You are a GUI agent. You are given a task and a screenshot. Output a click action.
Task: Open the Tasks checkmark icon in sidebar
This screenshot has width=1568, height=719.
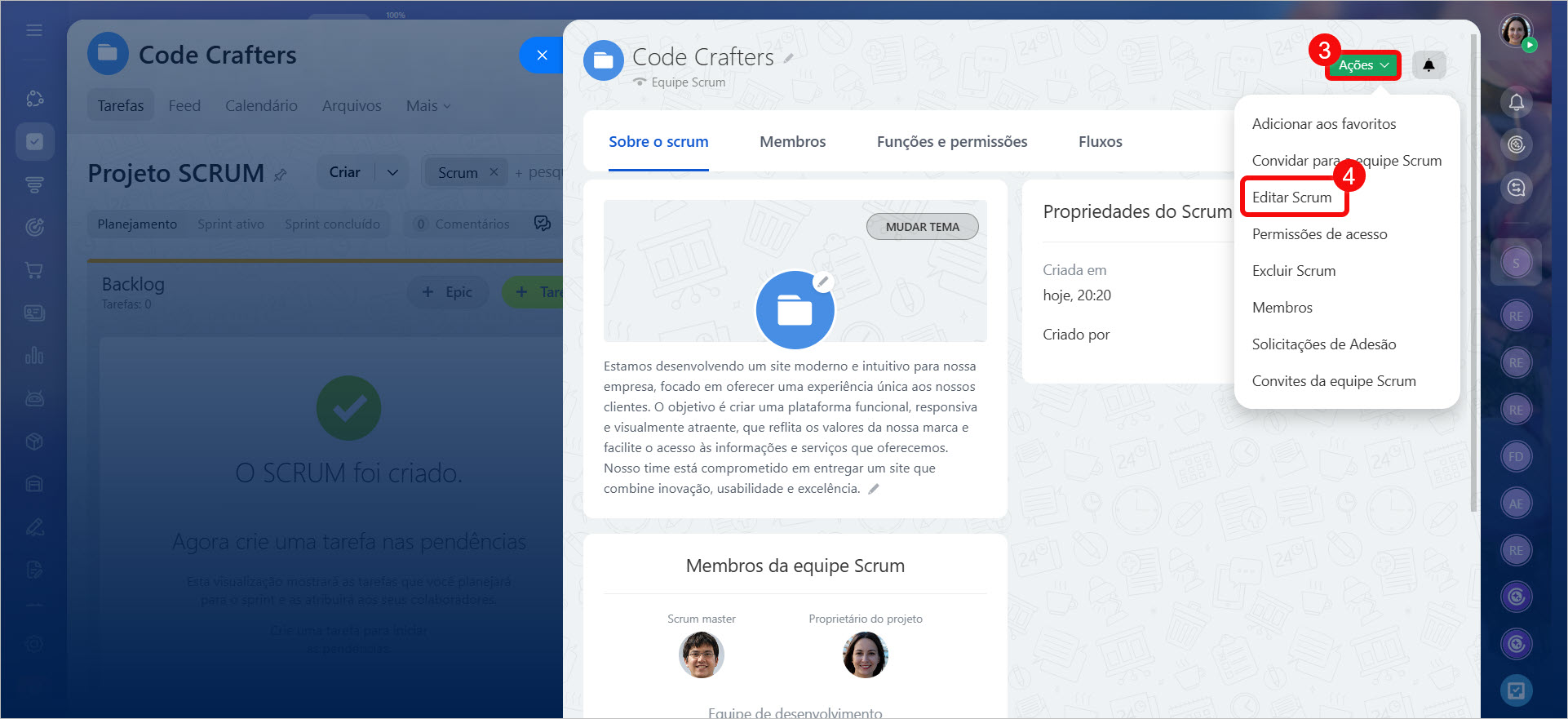[x=34, y=142]
